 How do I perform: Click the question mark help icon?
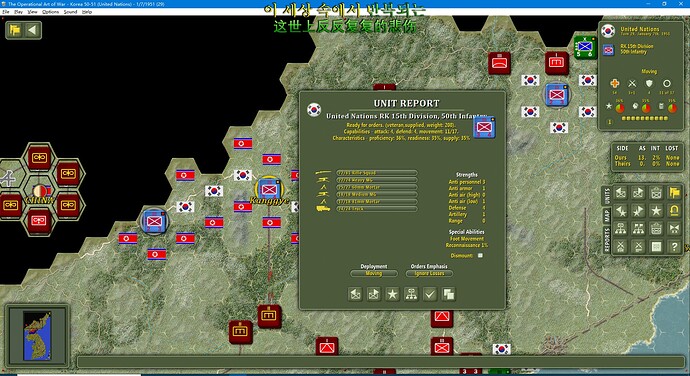pos(674,247)
